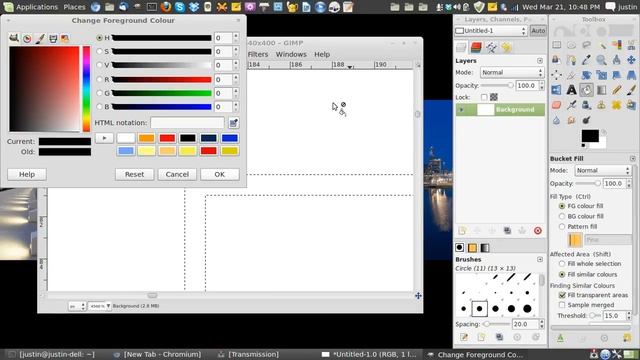This screenshot has width=640, height=360.
Task: Enable the Sample merged checkbox
Action: pos(562,305)
